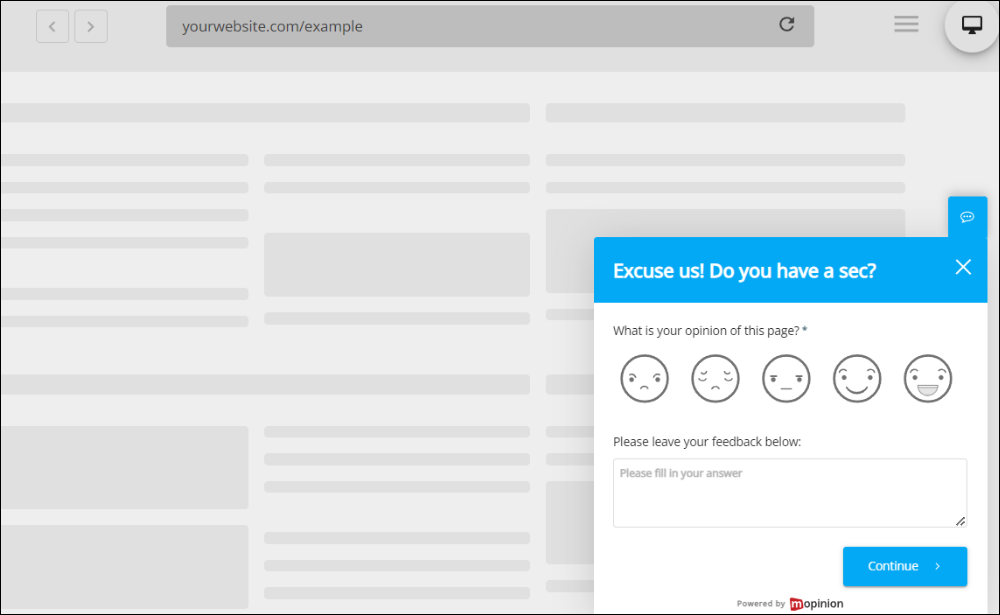The image size is (1000, 615).
Task: Dismiss the feedback survey with the X
Action: coord(963,267)
